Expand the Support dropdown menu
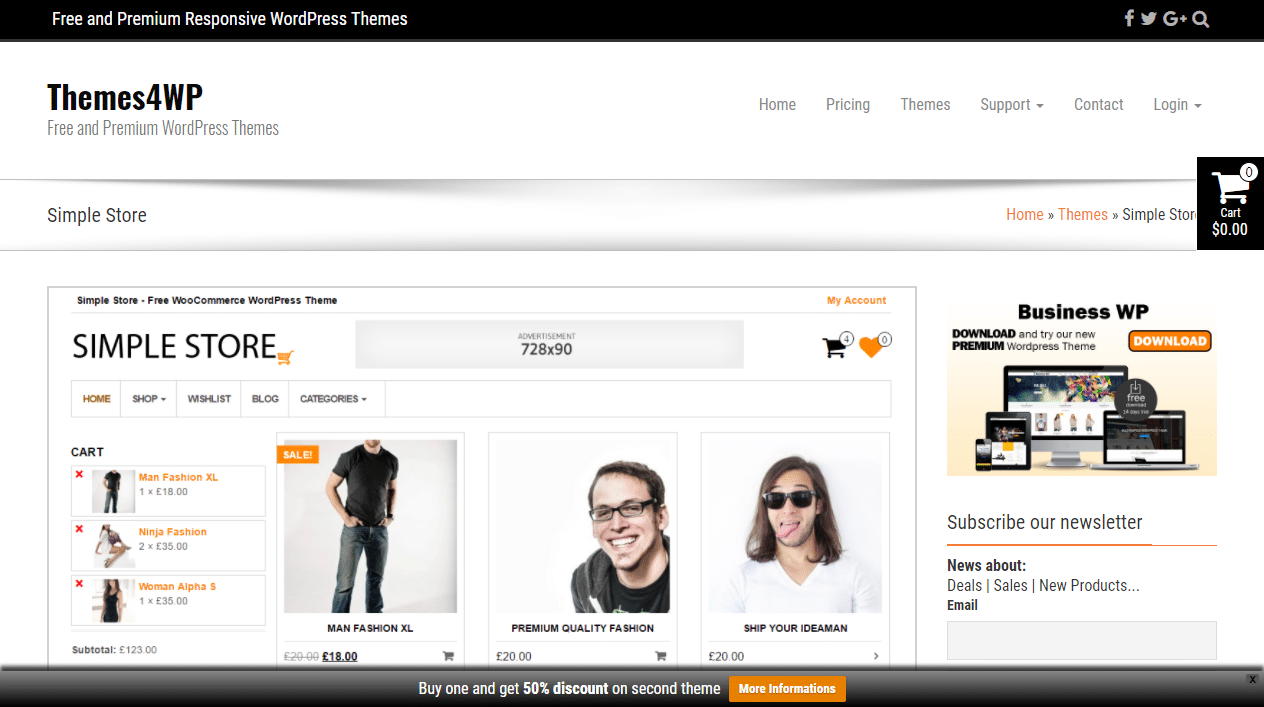This screenshot has height=707, width=1264. pos(1012,104)
